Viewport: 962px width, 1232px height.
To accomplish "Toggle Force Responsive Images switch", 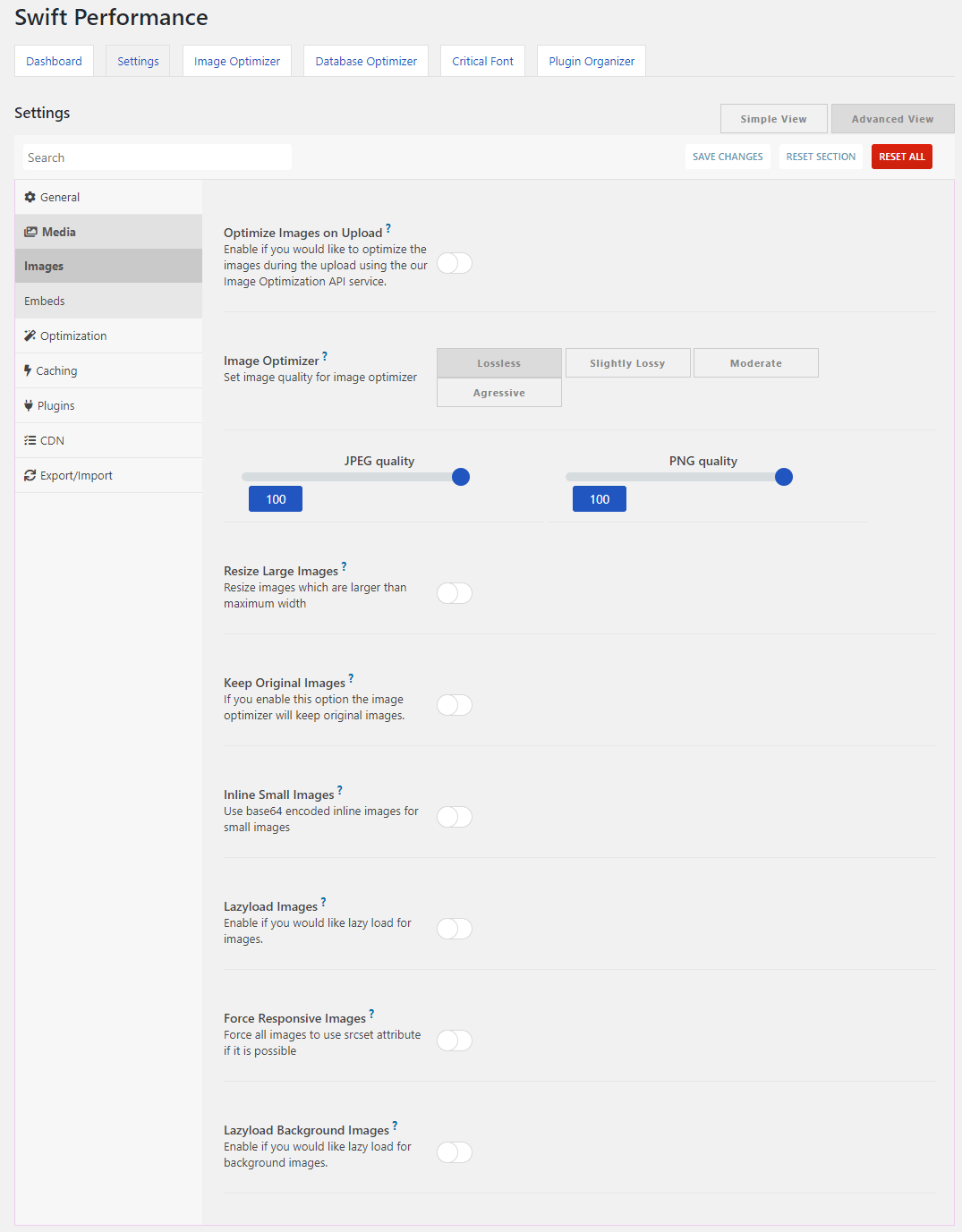I will [x=455, y=1041].
